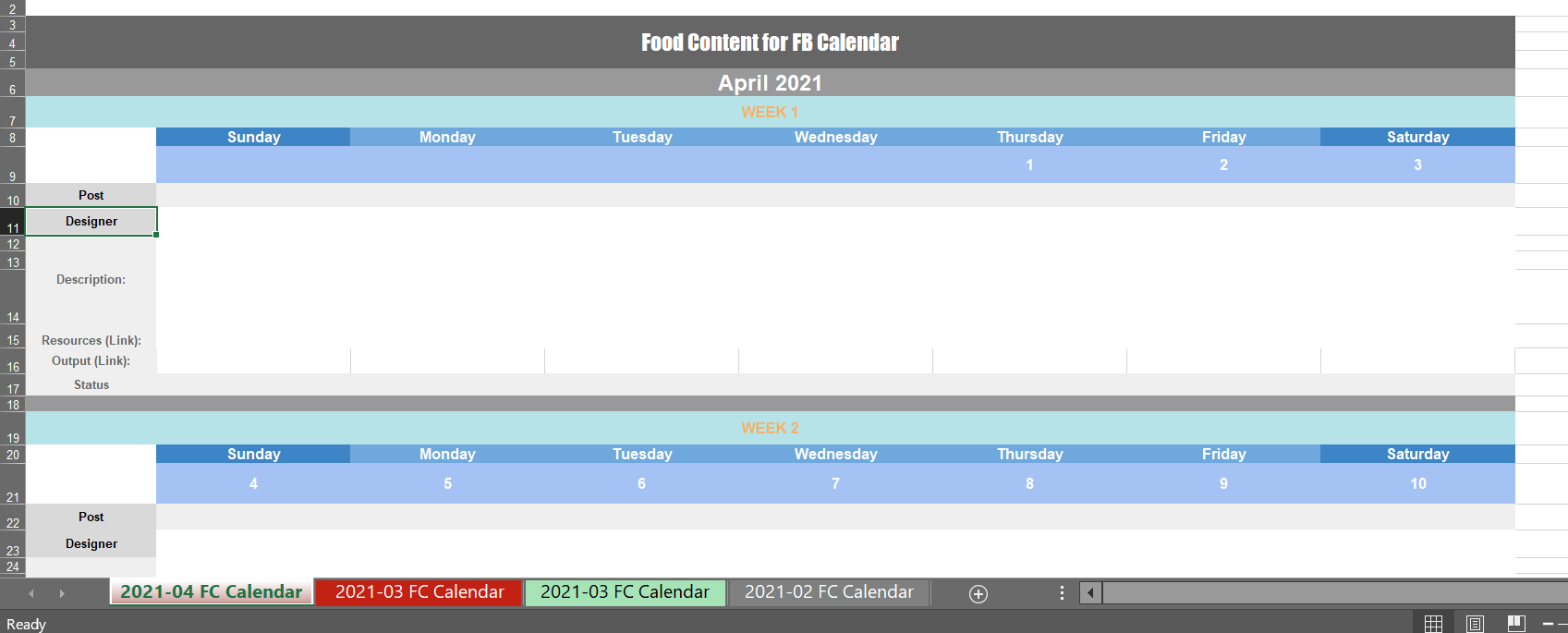Open the 2021-04 FC Calendar sheet tab
This screenshot has height=633, width=1568.
pos(212,592)
